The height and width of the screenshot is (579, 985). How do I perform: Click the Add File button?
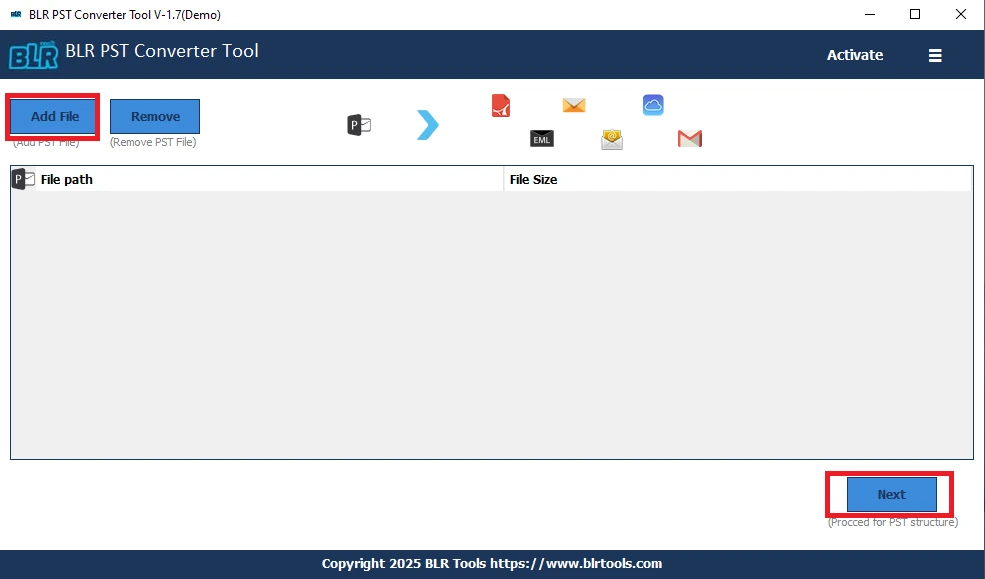coord(54,117)
